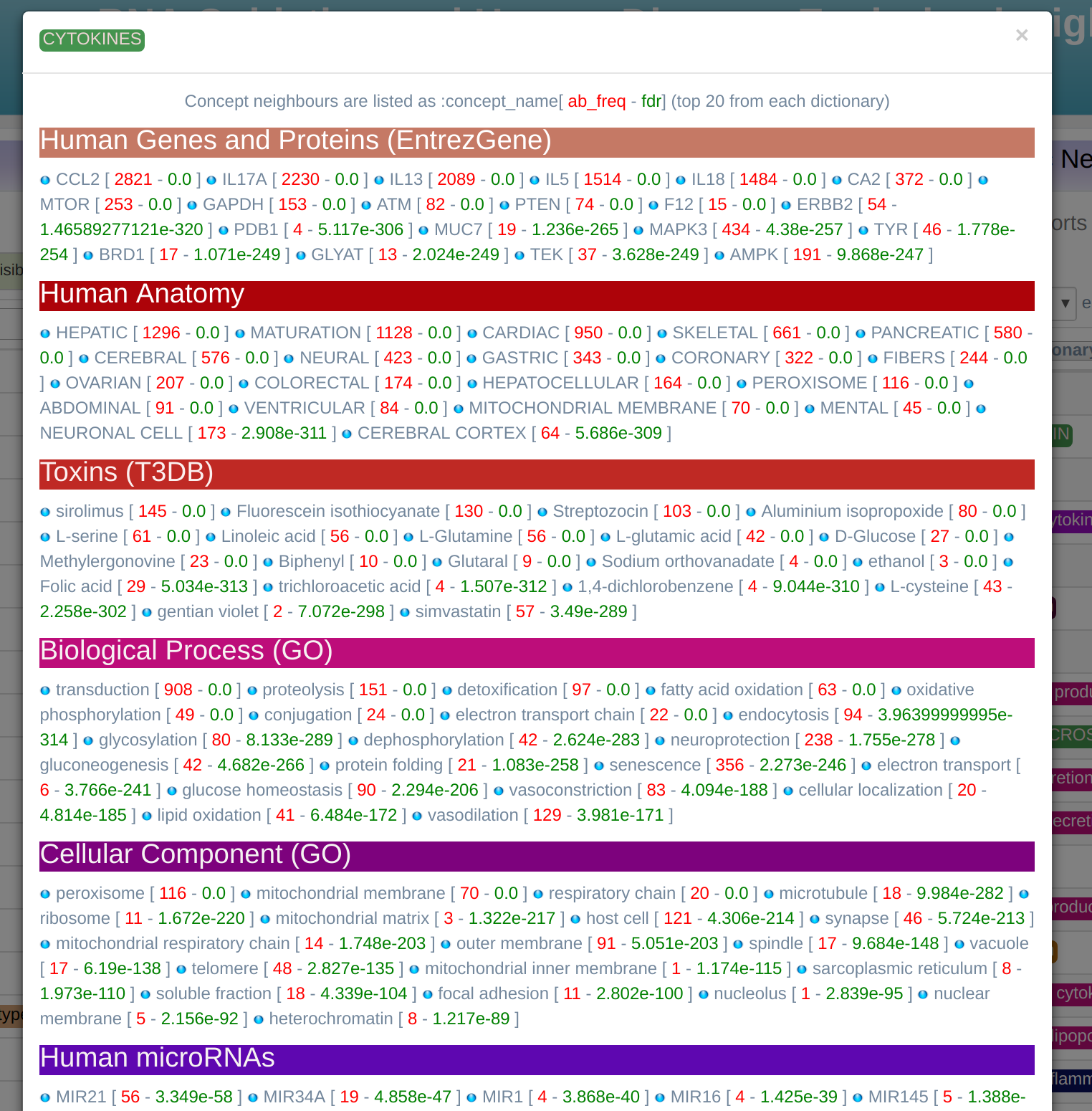Click the sirolimus toxin link
The height and width of the screenshot is (1111, 1092).
90,511
